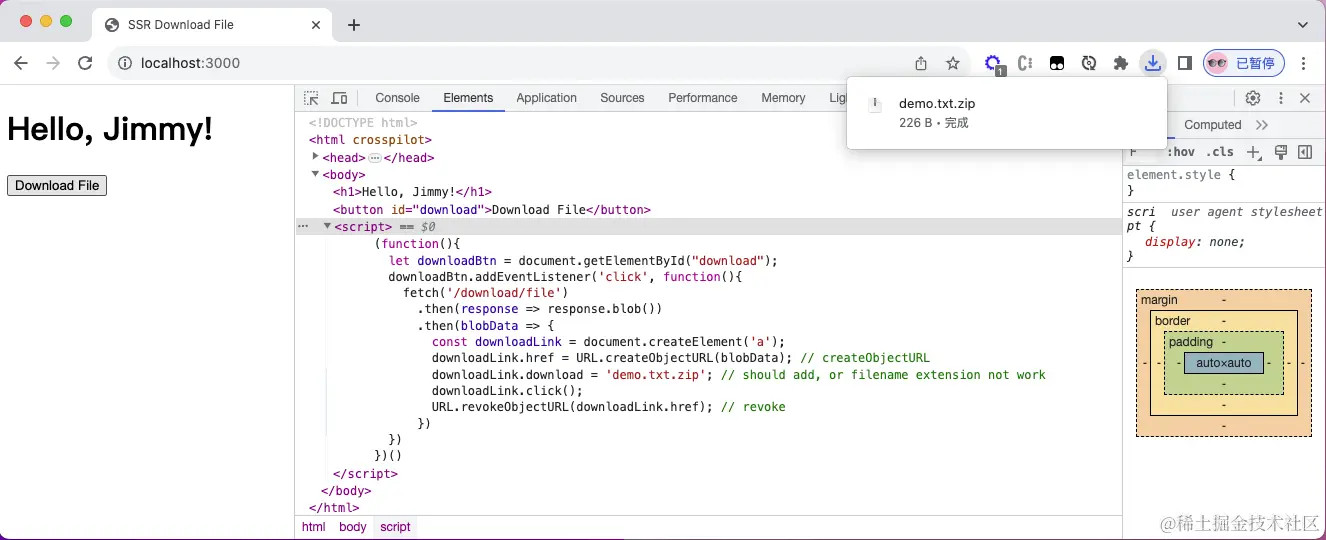The image size is (1326, 540).
Task: Open the Computed styles tab
Action: pyautogui.click(x=1212, y=125)
